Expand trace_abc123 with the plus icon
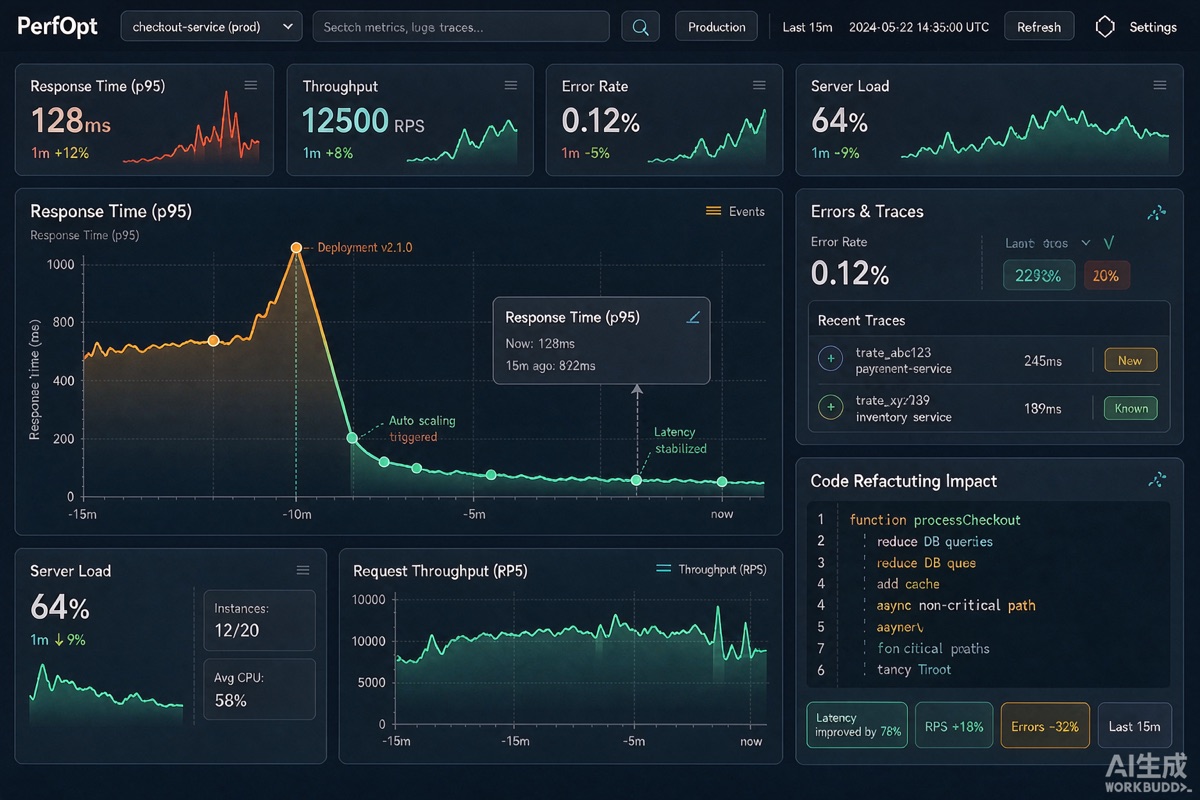This screenshot has width=1200, height=800. (x=830, y=359)
